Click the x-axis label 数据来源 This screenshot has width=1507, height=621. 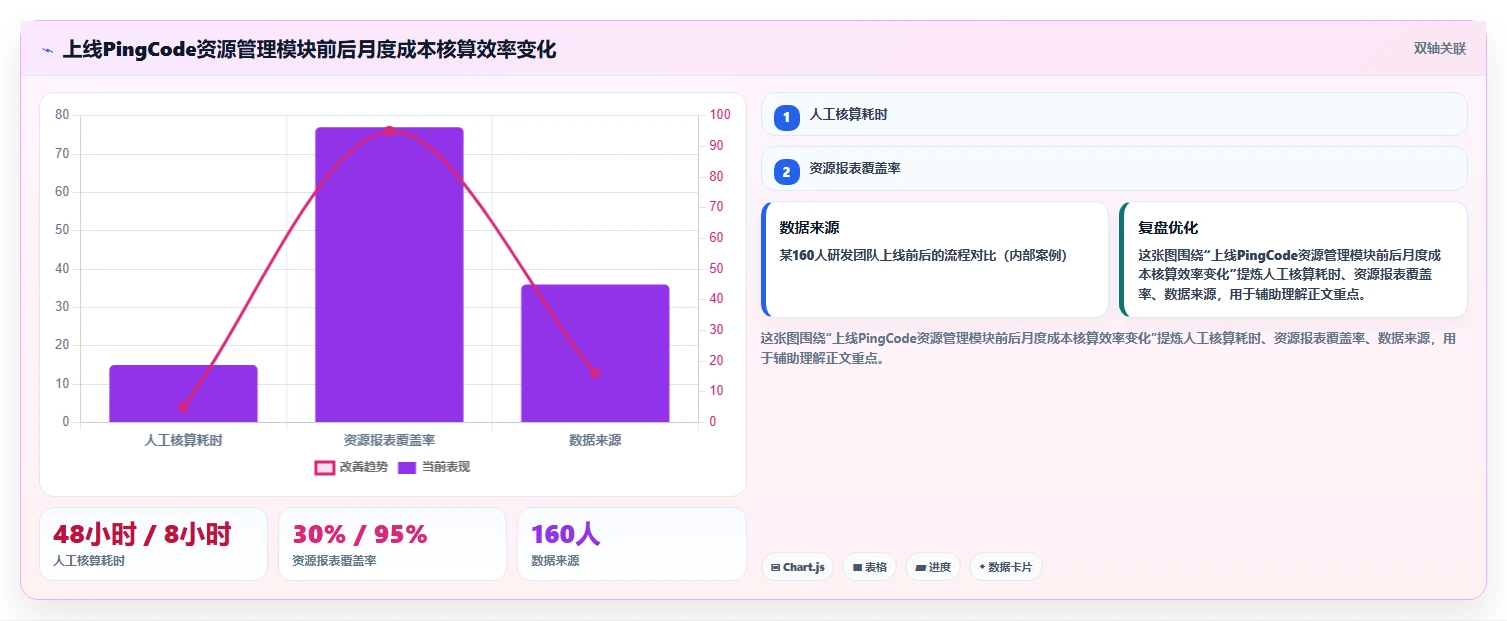click(595, 440)
